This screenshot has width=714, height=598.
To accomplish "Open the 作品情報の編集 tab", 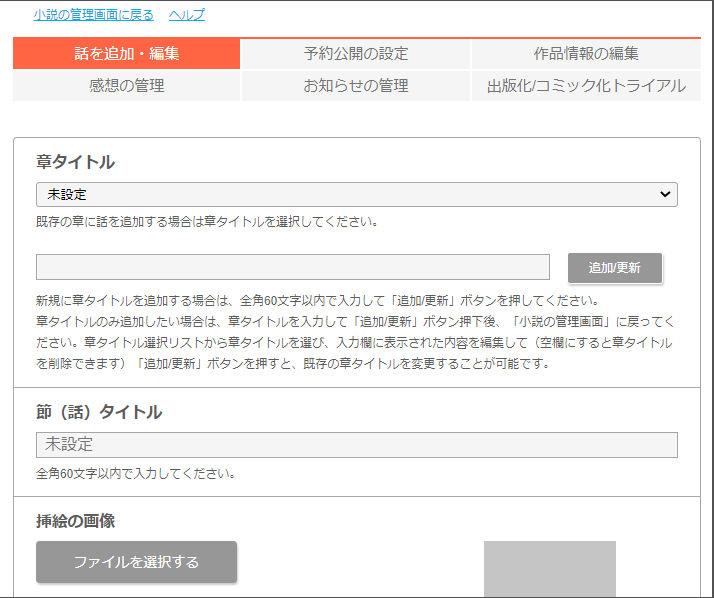I will click(586, 54).
